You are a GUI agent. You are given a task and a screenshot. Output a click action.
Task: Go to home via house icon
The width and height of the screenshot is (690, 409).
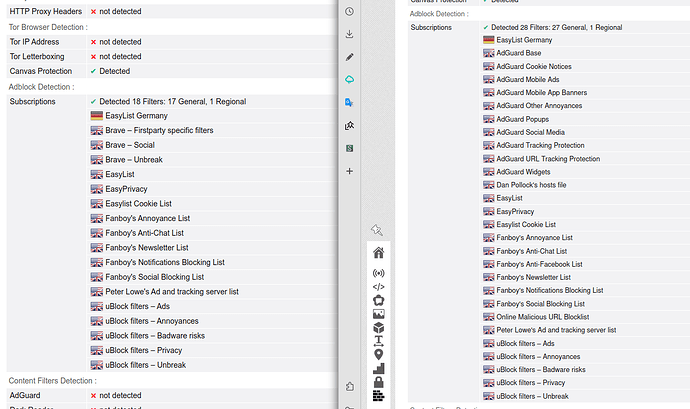[378, 253]
